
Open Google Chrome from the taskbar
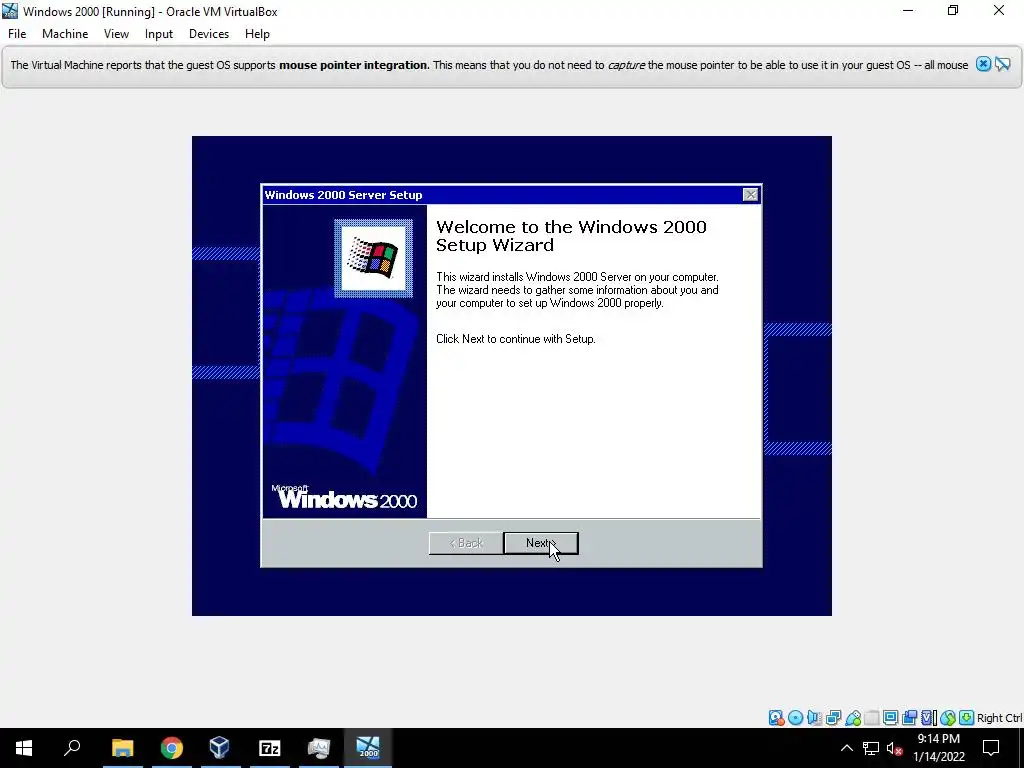click(x=172, y=748)
